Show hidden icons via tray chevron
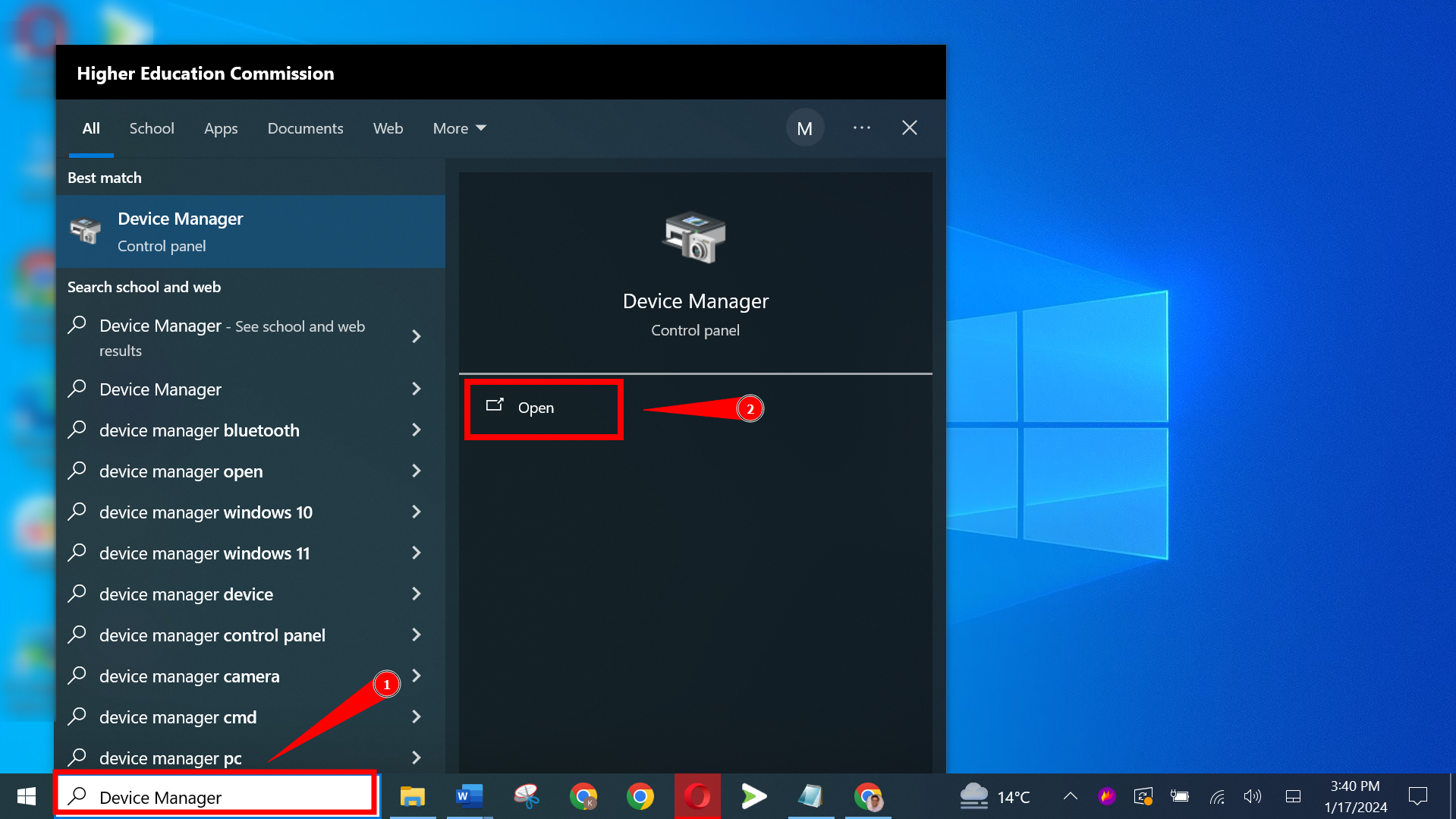Screen dimensions: 1456x819 (1070, 796)
